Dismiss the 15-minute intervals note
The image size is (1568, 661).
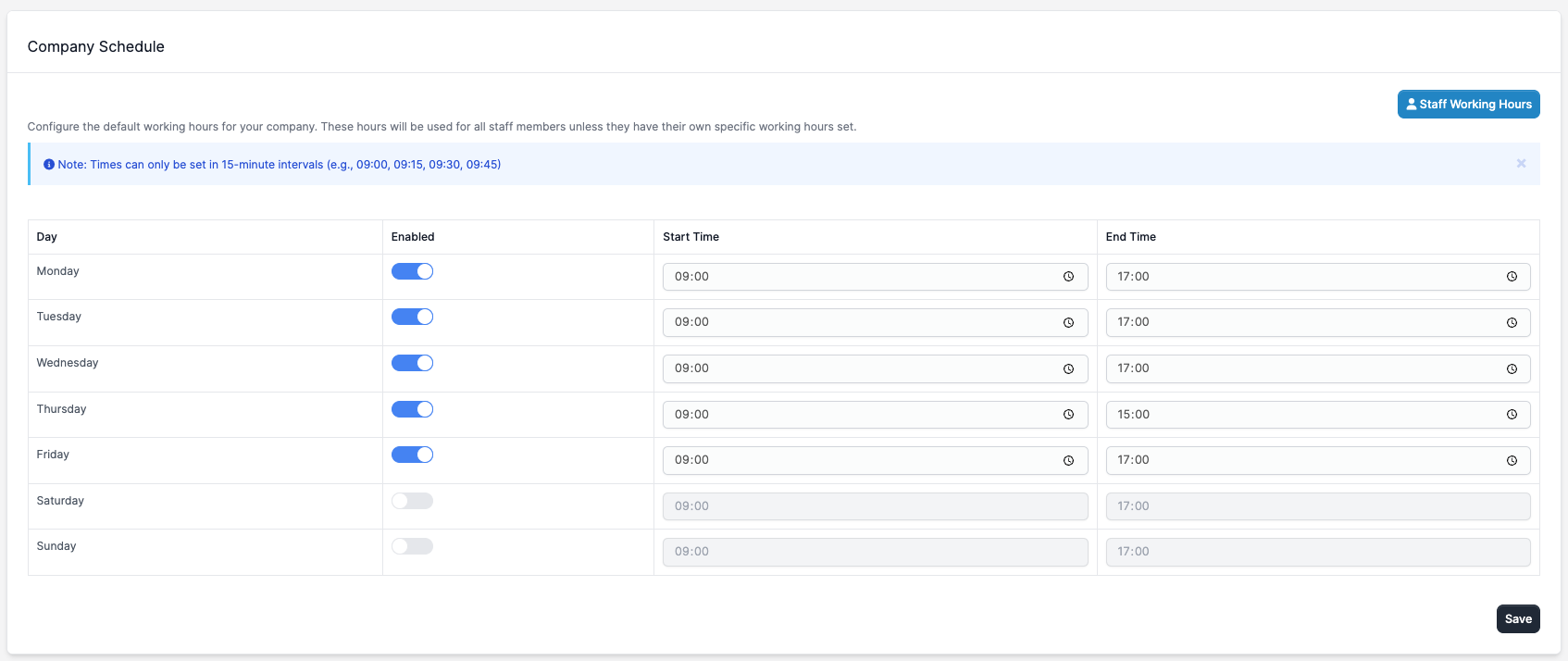(x=1521, y=164)
